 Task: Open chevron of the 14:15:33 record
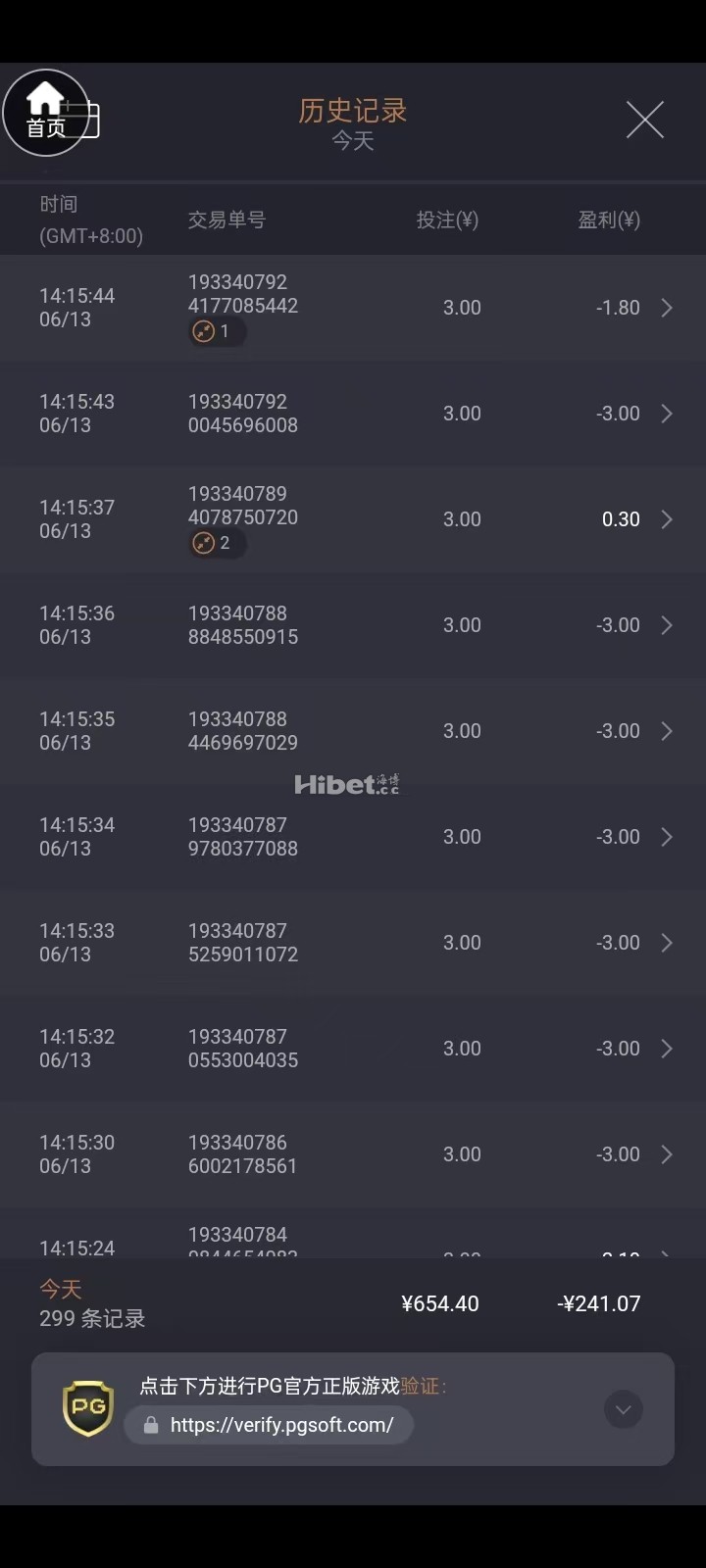[667, 943]
